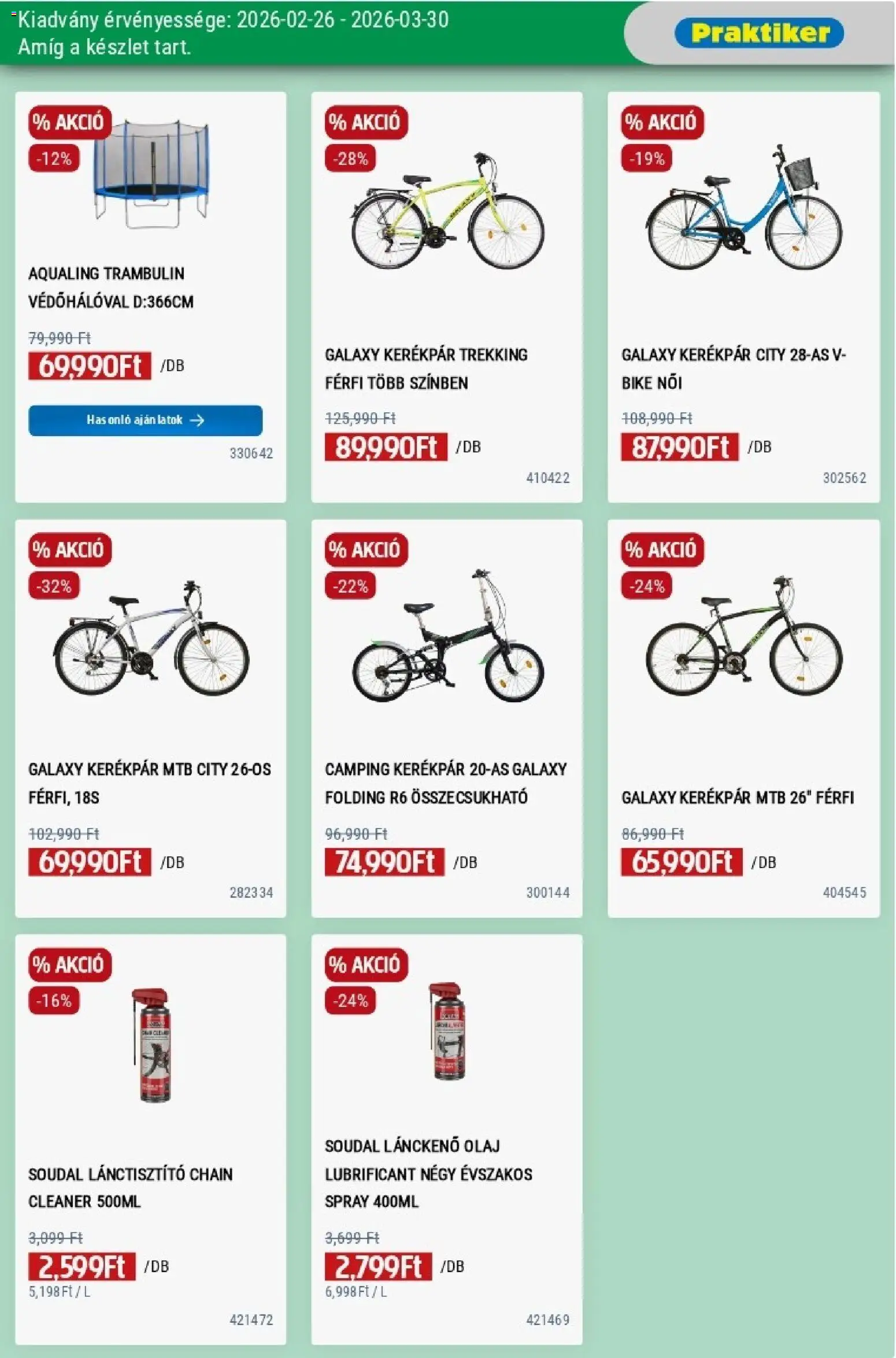896x1358 pixels.
Task: Click the Hasonló ajánlatok button
Action: 145,420
